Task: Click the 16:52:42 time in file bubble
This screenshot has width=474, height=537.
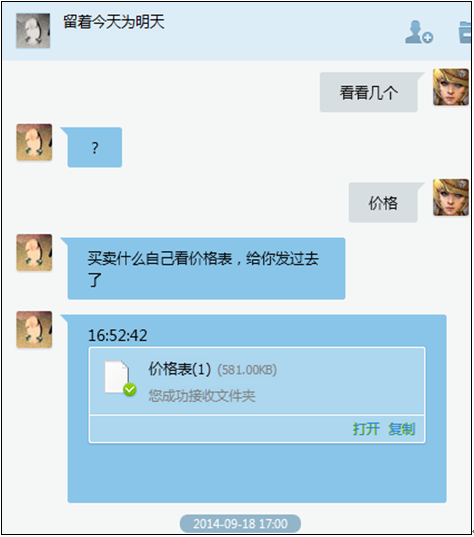Action: (118, 335)
